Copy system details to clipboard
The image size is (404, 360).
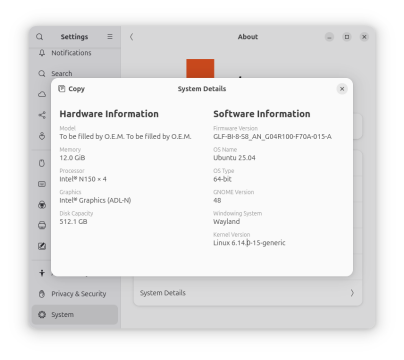click(72, 89)
